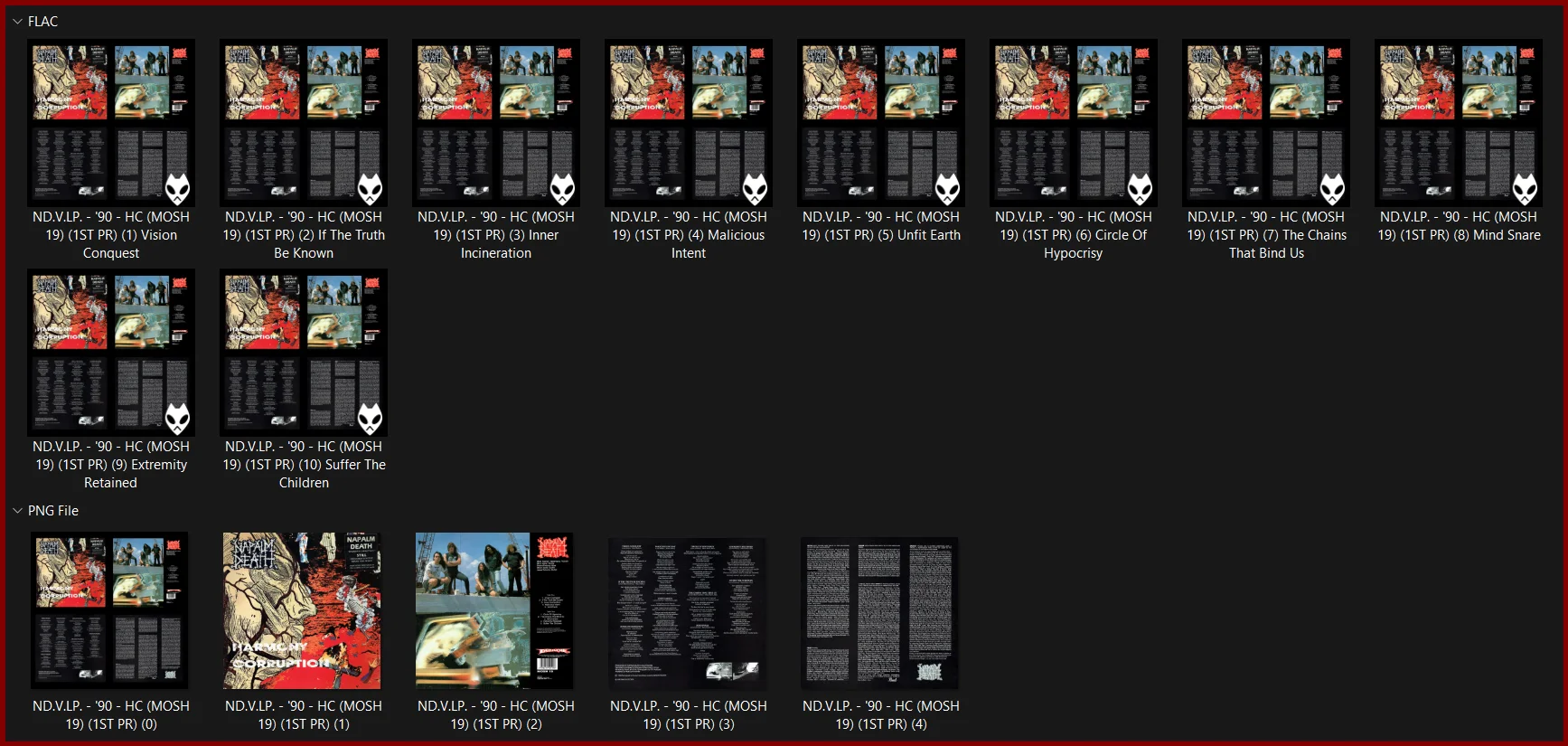Click file name ending '(4) Malicious Intent'
Screen dimensions: 1568x746
click(x=689, y=235)
